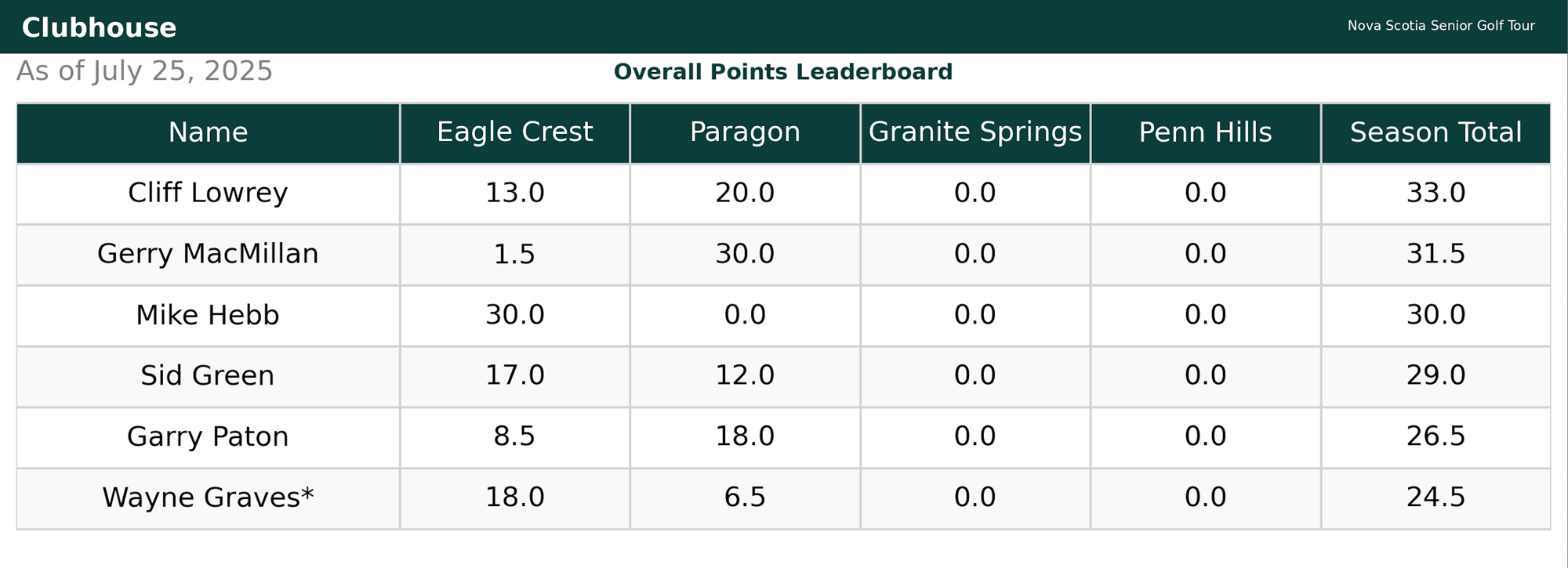Sort by Season Total column header
Screen dimensions: 1568x568
[1436, 132]
